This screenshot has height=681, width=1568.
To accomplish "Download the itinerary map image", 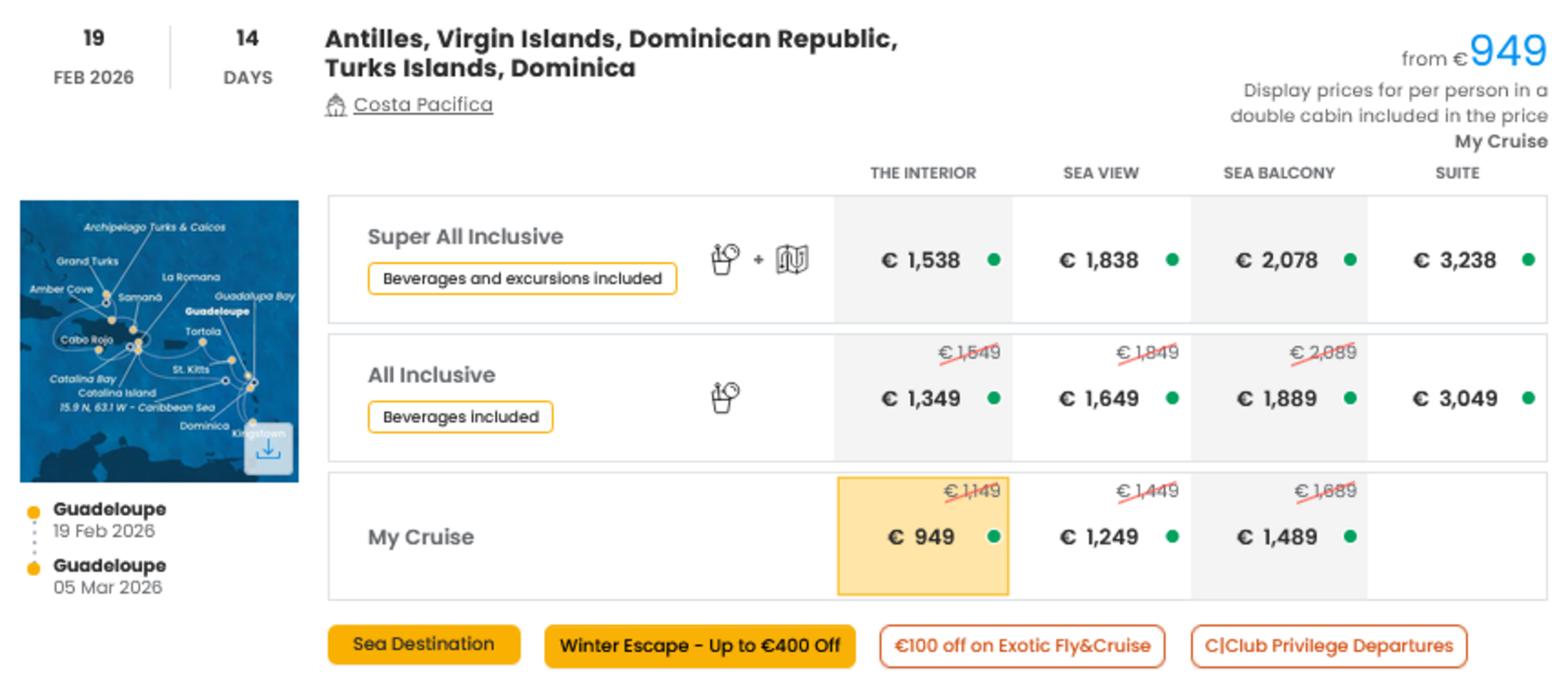I will 268,449.
